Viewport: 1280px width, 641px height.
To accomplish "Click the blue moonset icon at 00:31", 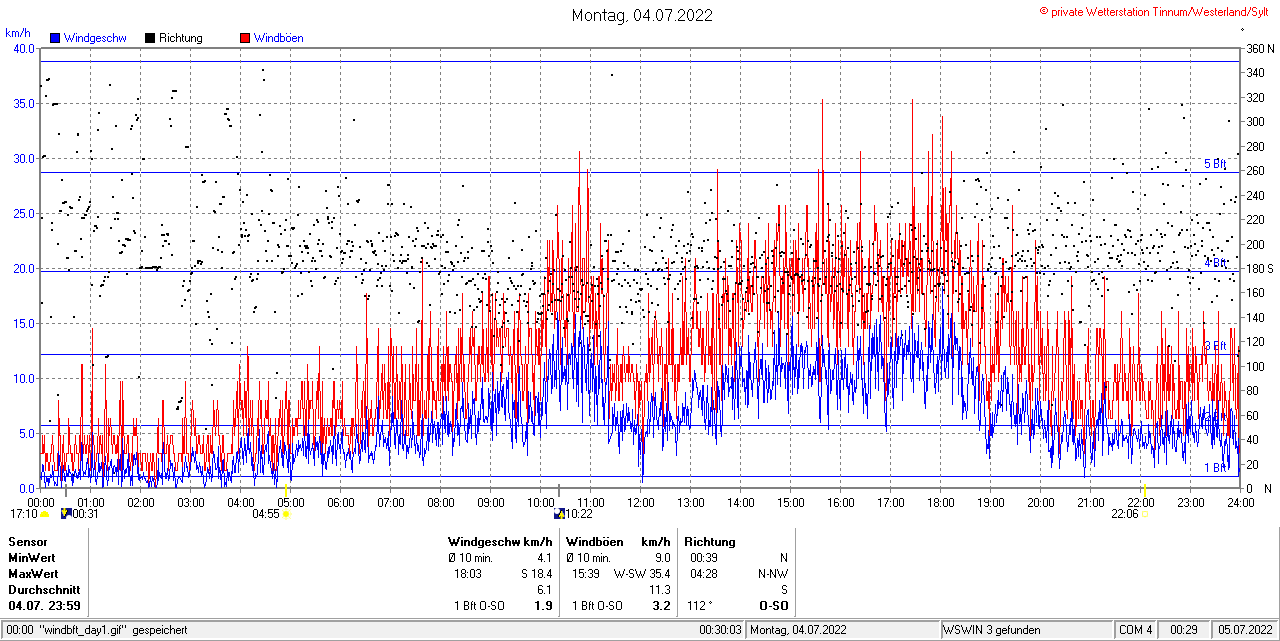I will (66, 514).
